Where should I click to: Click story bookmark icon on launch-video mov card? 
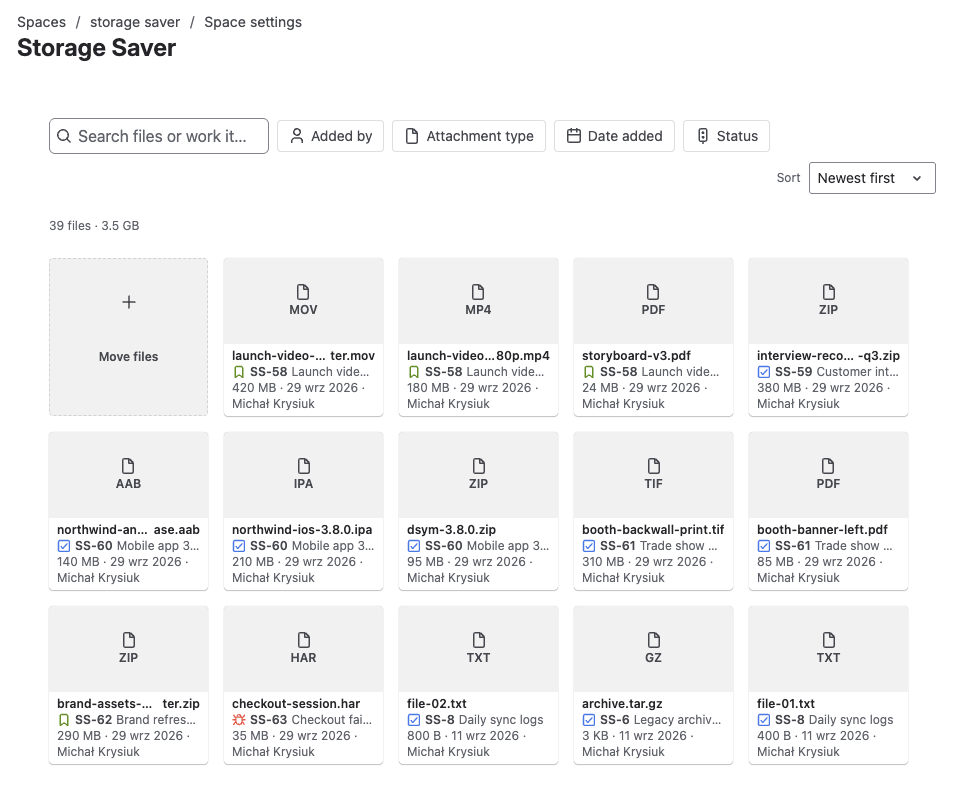(239, 372)
